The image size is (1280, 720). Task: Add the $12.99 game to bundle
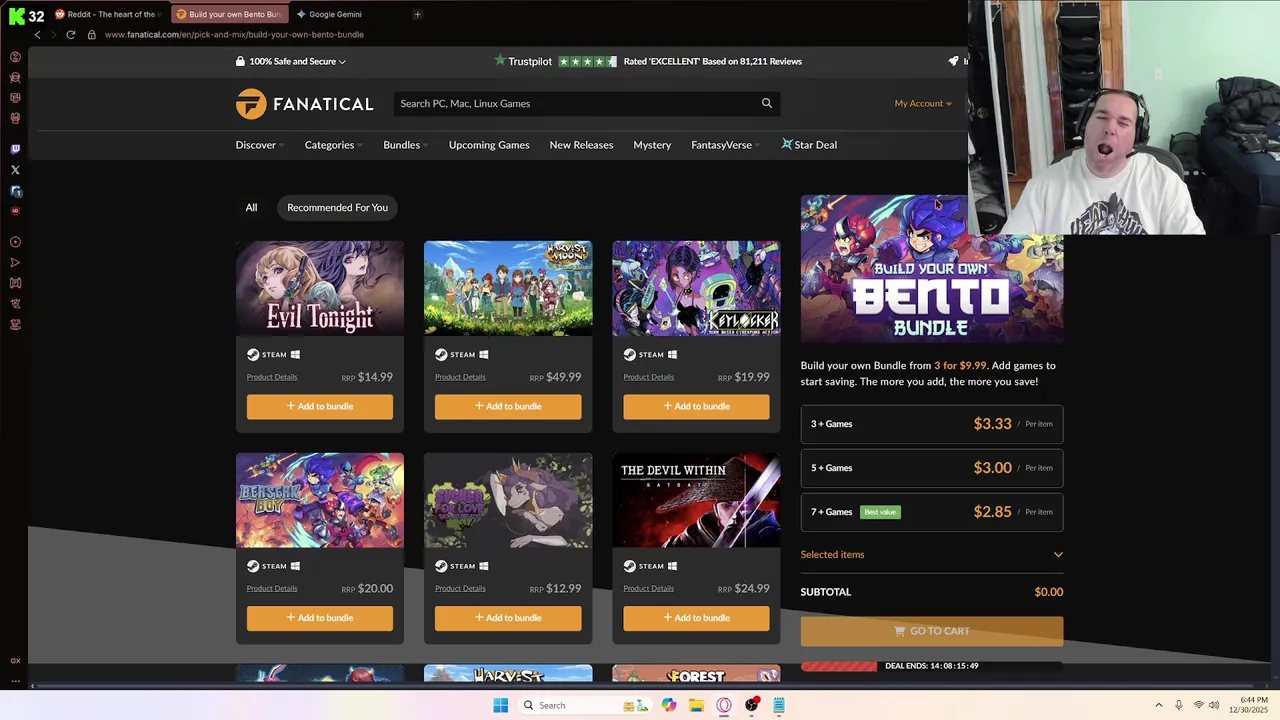click(508, 618)
